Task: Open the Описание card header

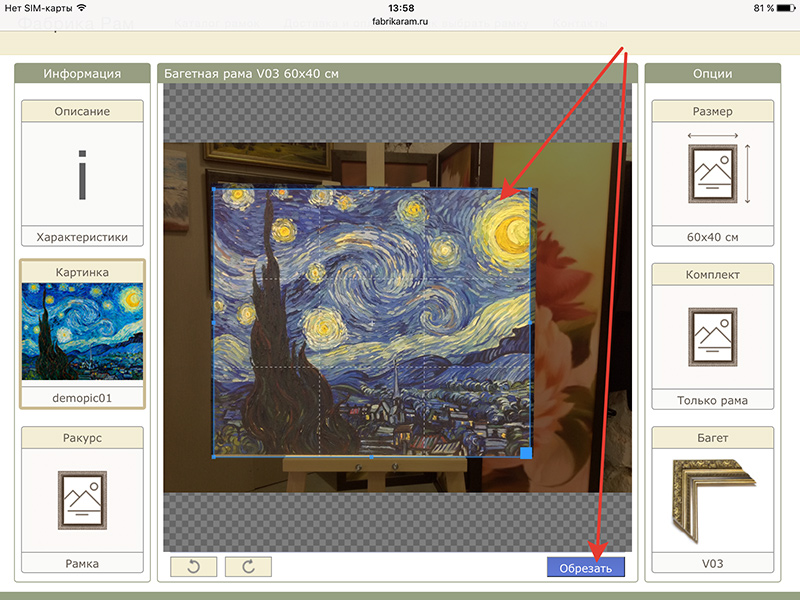Action: click(x=82, y=111)
